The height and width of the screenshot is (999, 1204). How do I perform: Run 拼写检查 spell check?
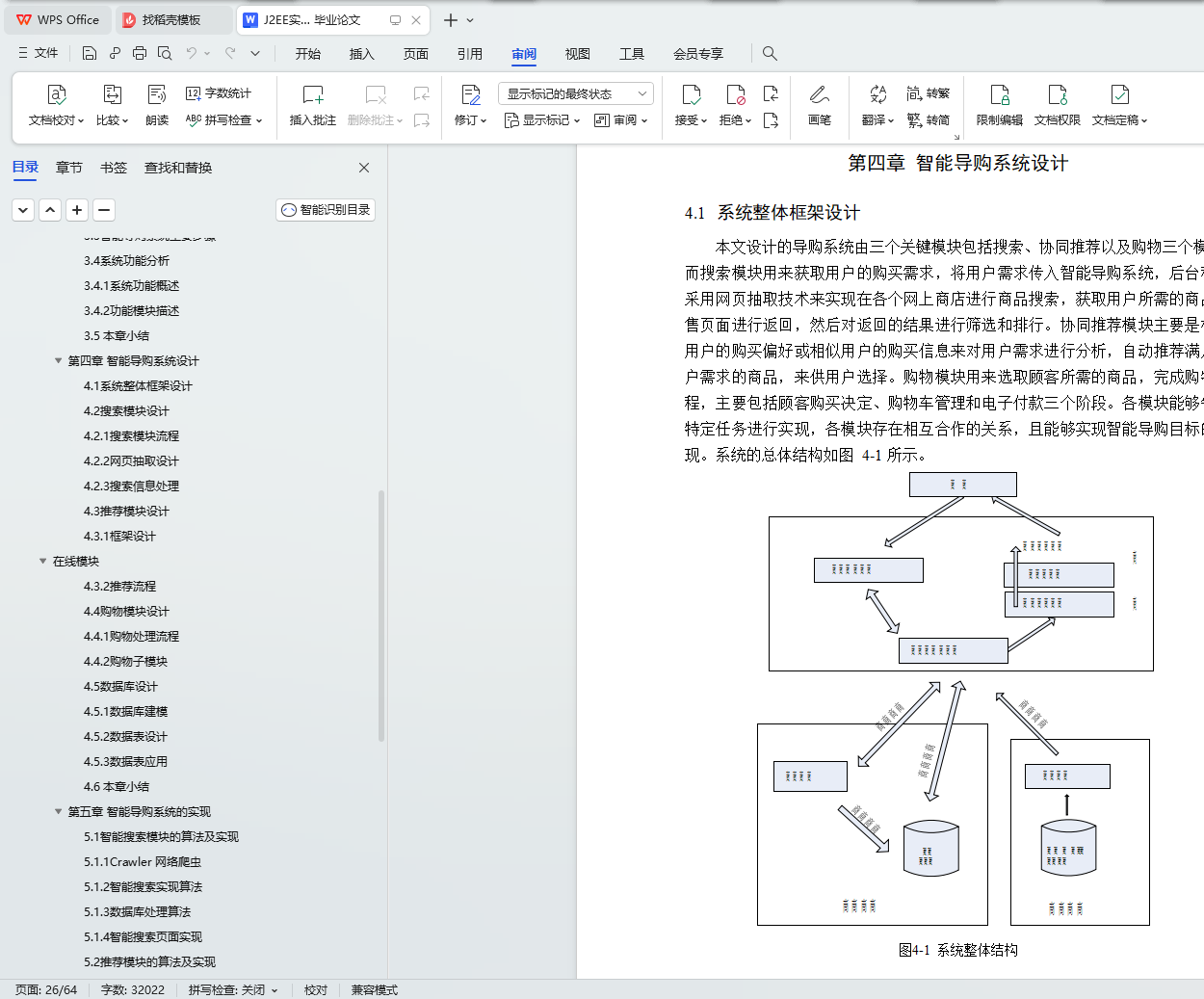(x=223, y=120)
